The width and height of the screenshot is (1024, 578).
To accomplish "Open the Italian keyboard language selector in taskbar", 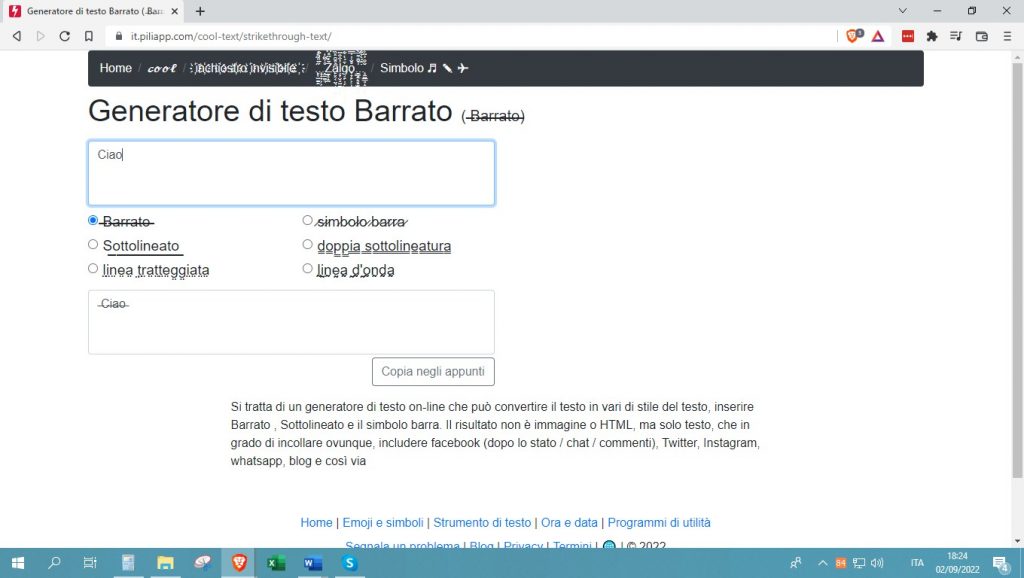I will tap(916, 563).
